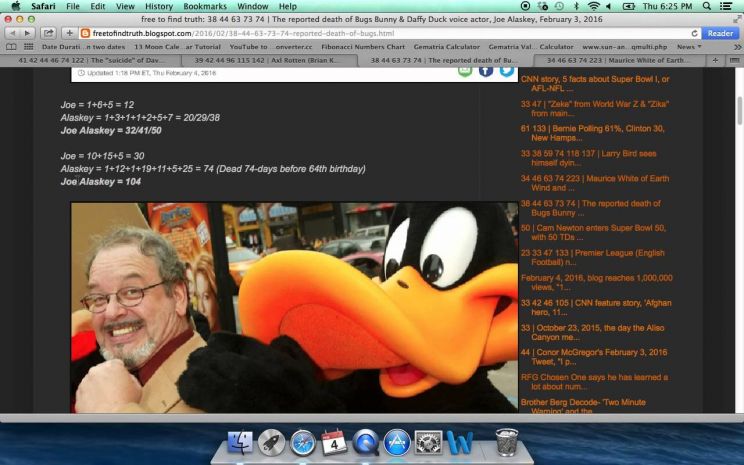The image size is (744, 465).
Task: Open the Edit menu
Action: pos(98,6)
